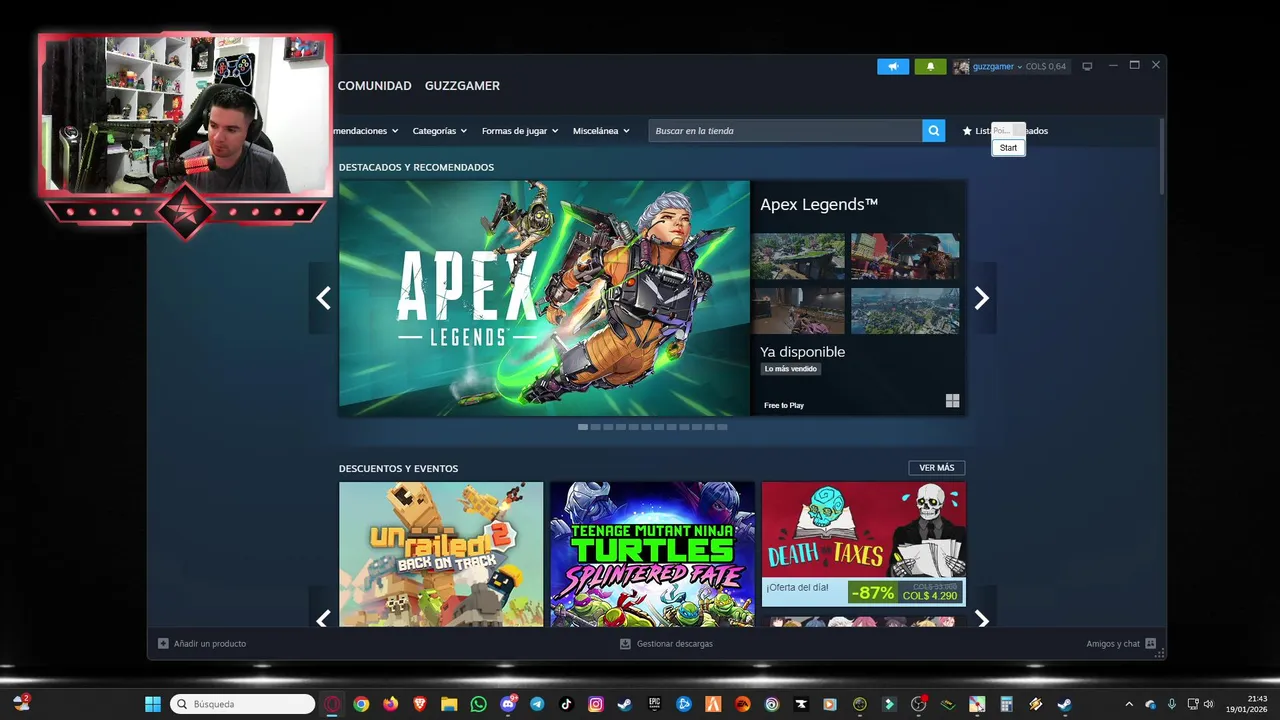Click the Windows taskbar Búsqueda box
The width and height of the screenshot is (1280, 720).
point(242,704)
